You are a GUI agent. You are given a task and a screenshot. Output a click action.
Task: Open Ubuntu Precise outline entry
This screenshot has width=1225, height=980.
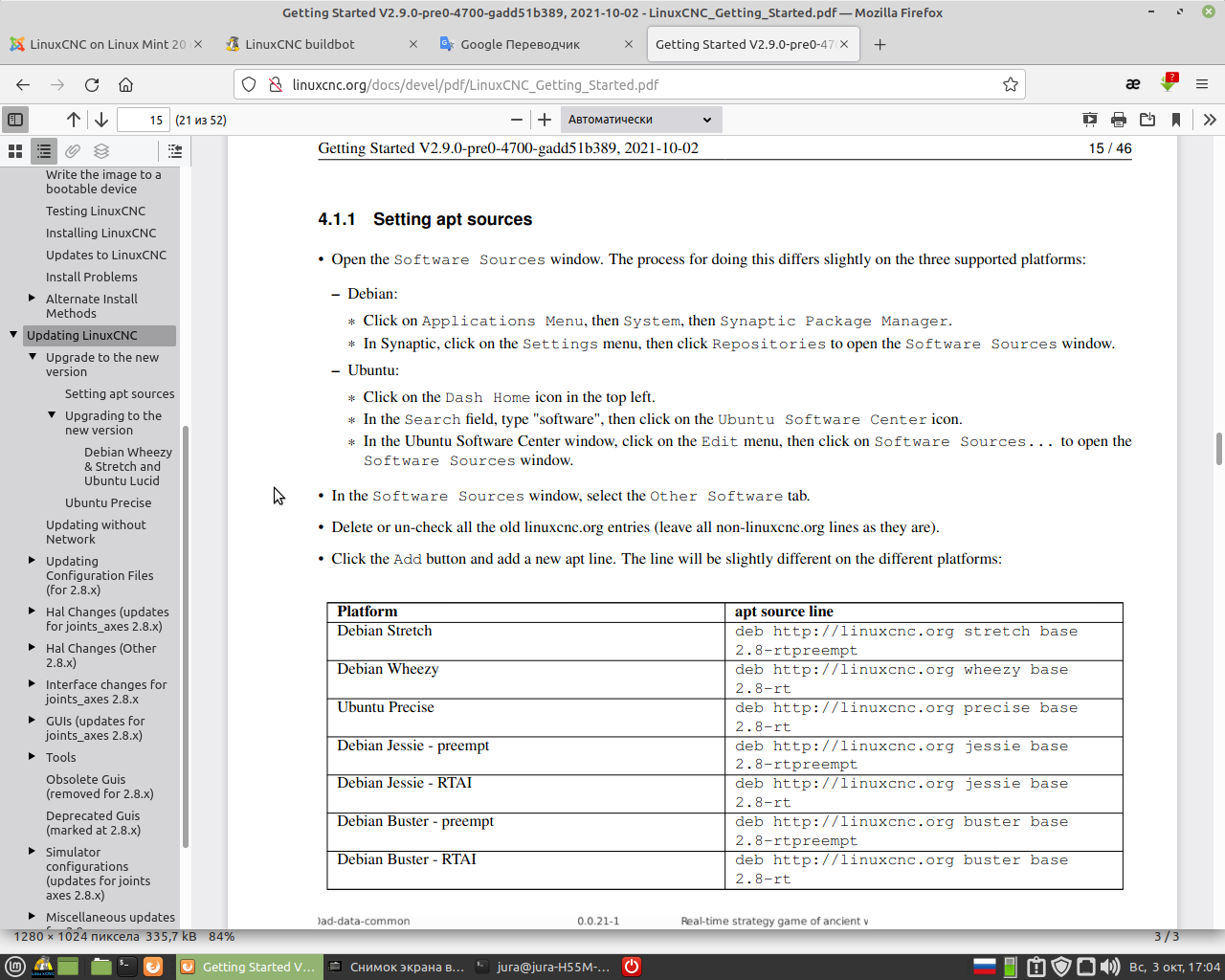click(x=108, y=503)
